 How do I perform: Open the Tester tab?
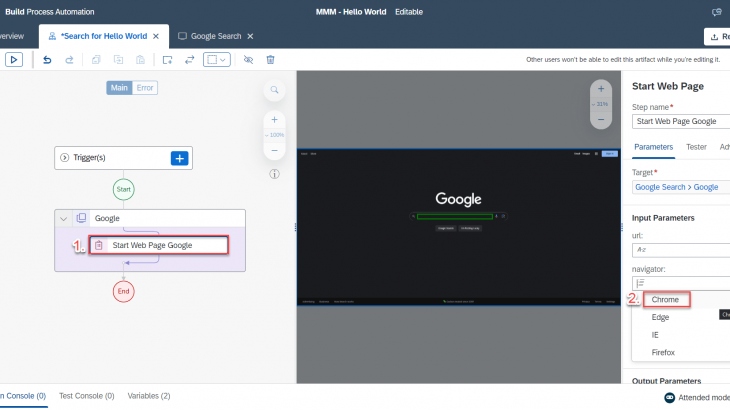696,147
